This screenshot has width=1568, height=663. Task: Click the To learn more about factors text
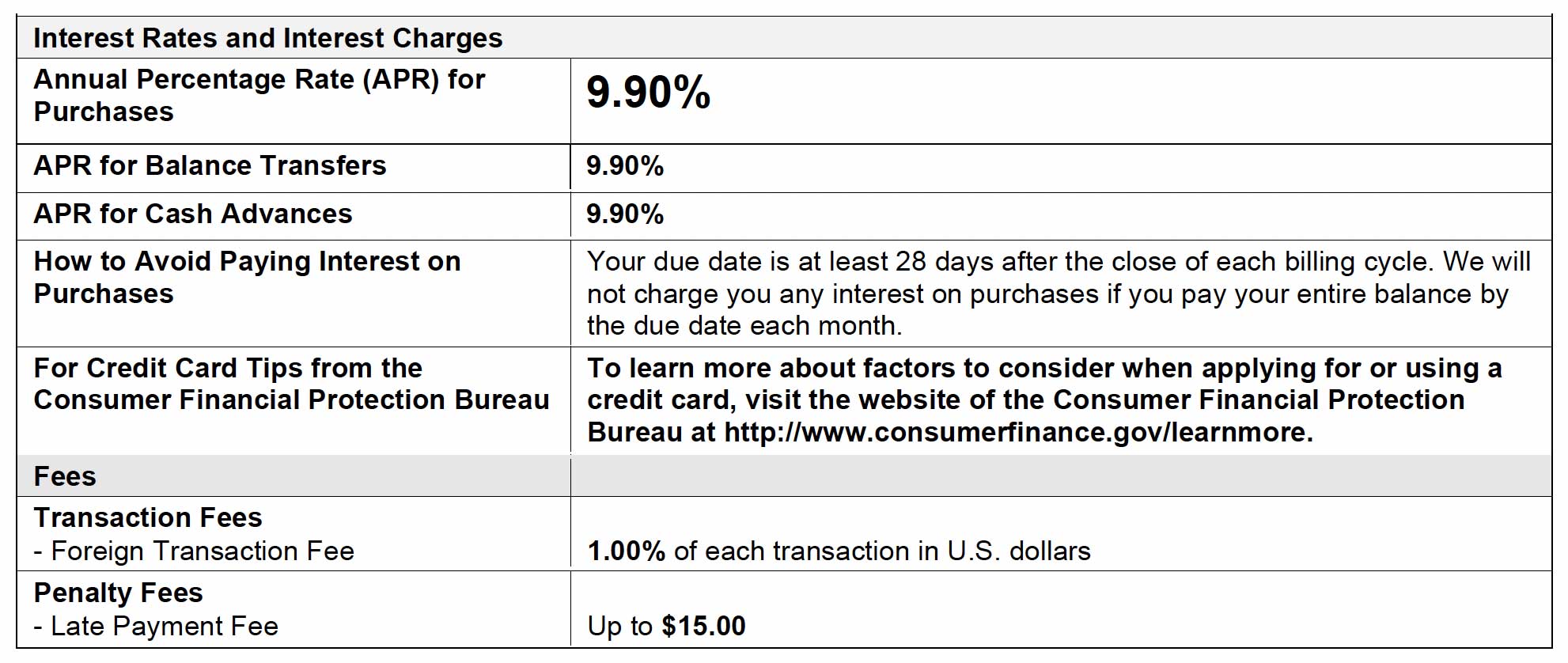(x=1043, y=384)
